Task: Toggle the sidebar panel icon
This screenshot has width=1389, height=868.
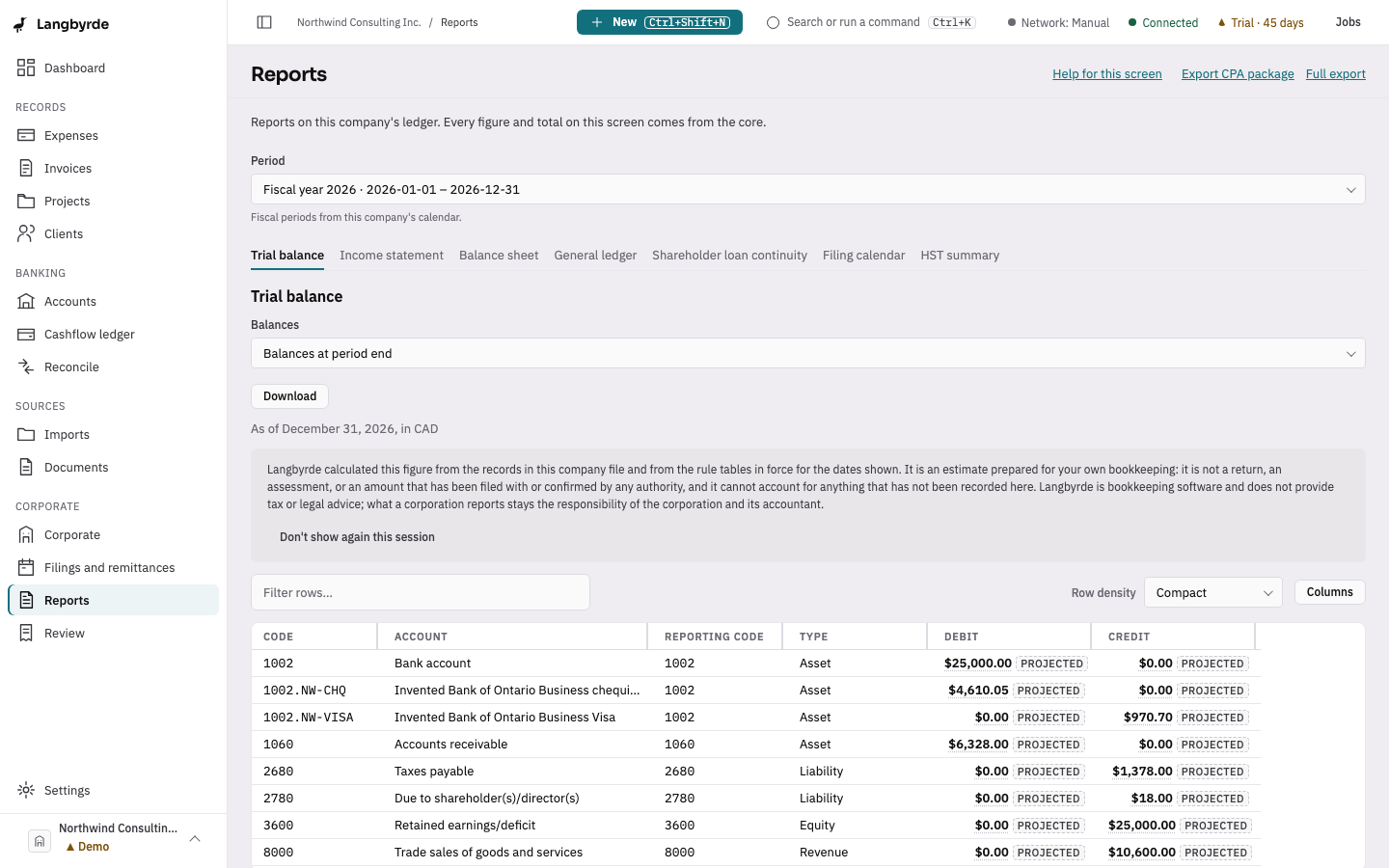Action: [x=264, y=22]
